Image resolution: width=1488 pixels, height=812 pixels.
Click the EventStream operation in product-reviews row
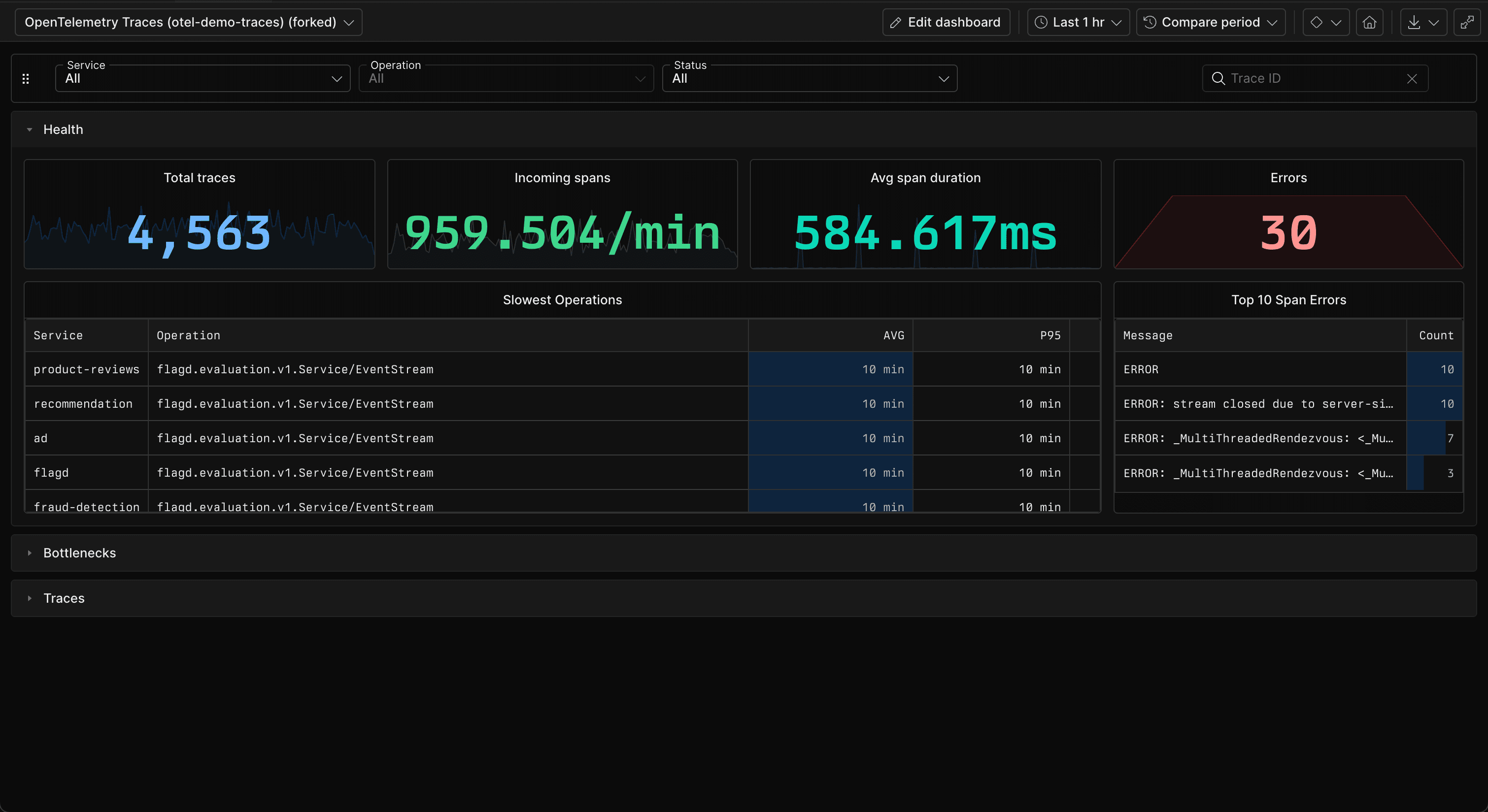point(448,369)
